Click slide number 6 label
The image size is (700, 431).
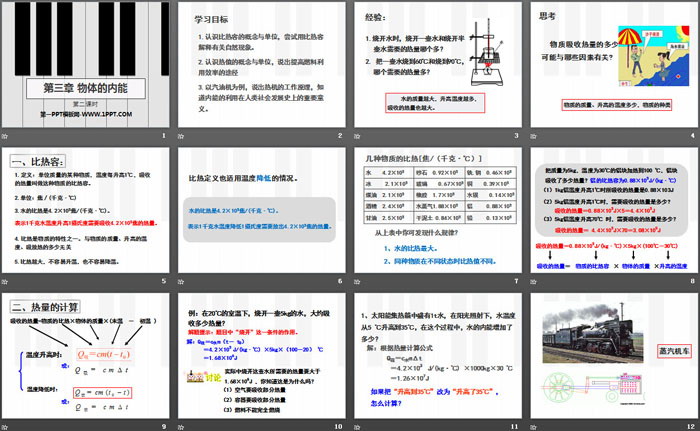340,281
